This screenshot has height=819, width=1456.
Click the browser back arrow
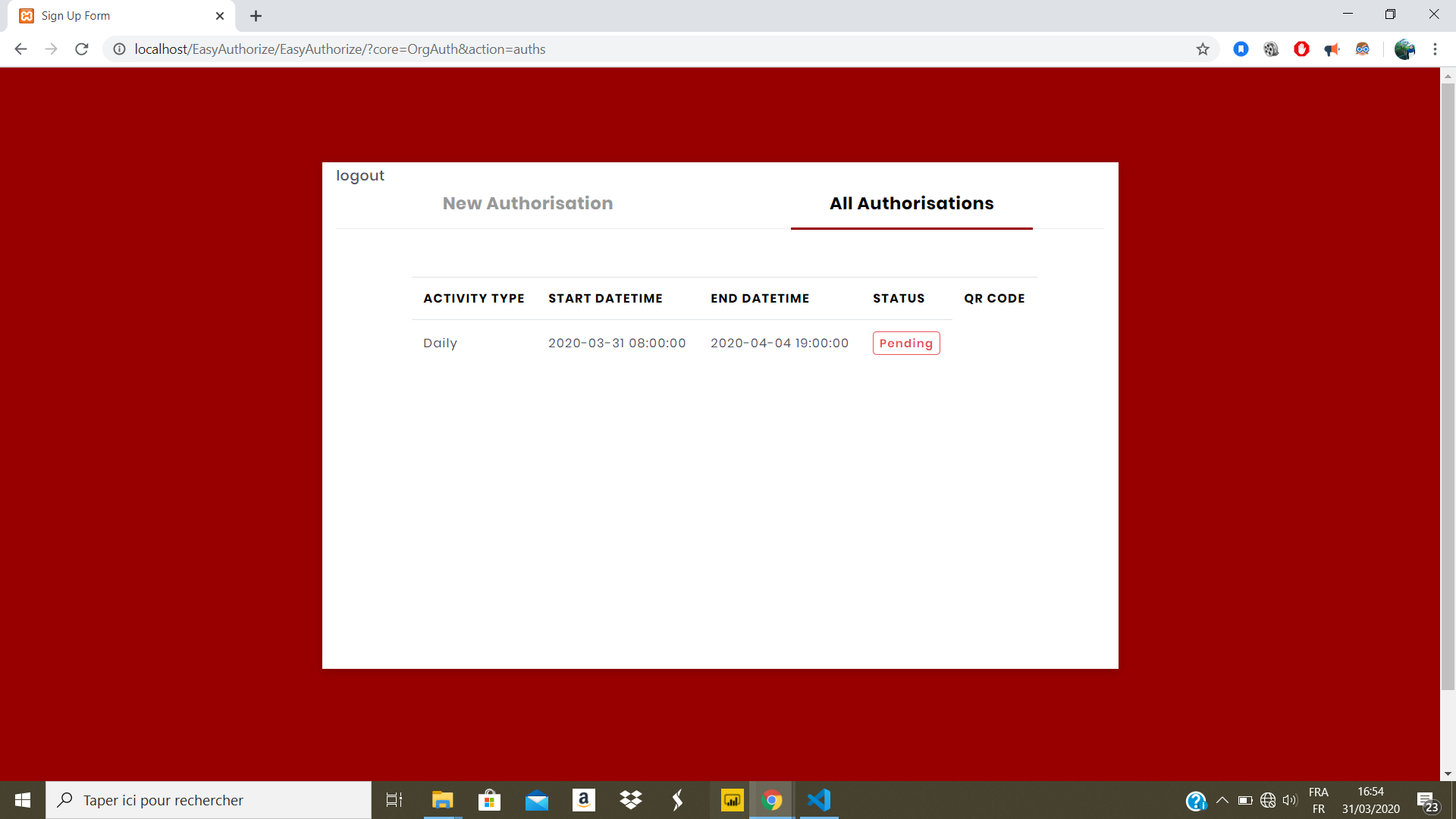(x=20, y=49)
